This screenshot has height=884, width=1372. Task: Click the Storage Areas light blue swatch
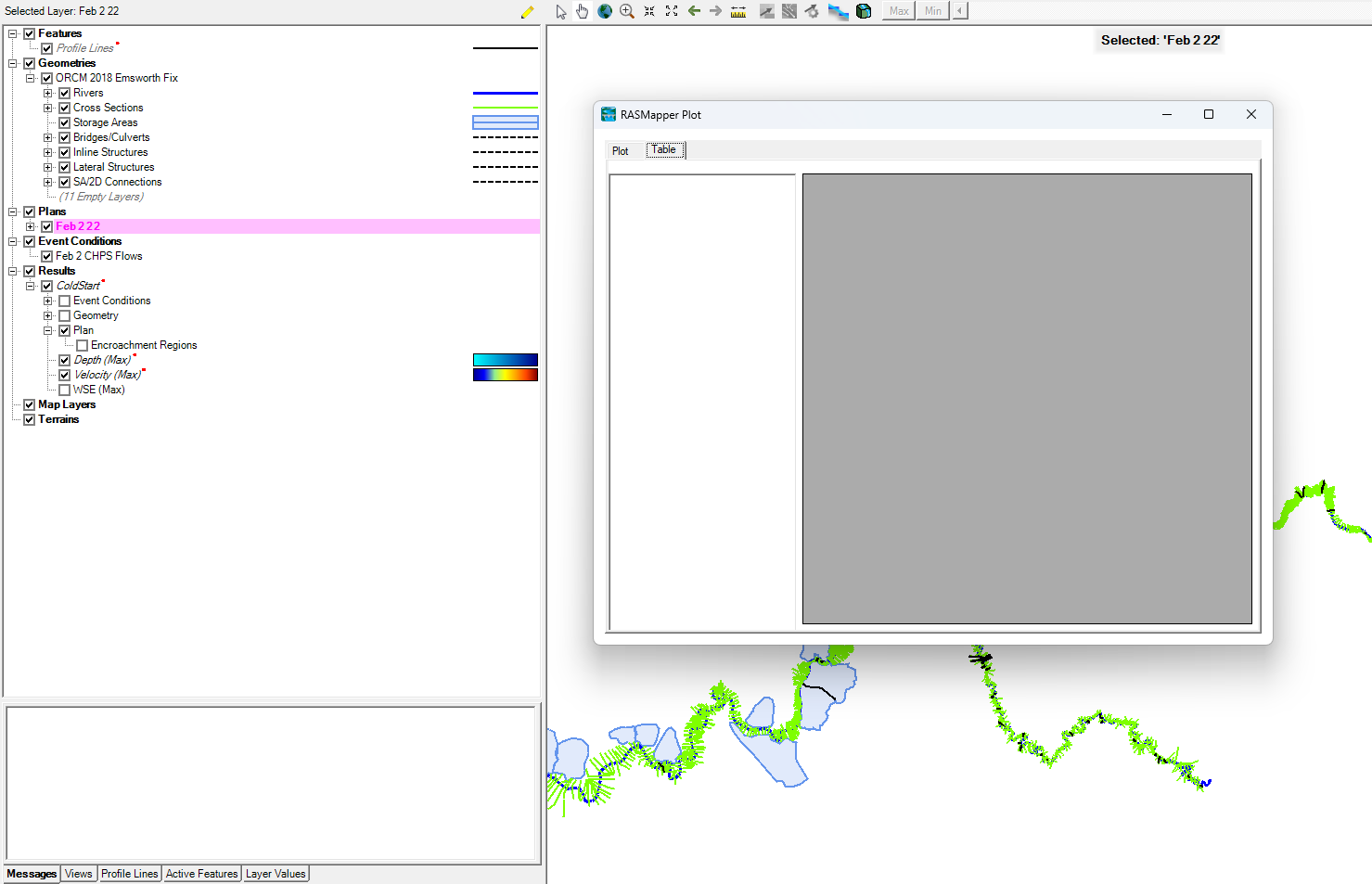click(x=506, y=122)
